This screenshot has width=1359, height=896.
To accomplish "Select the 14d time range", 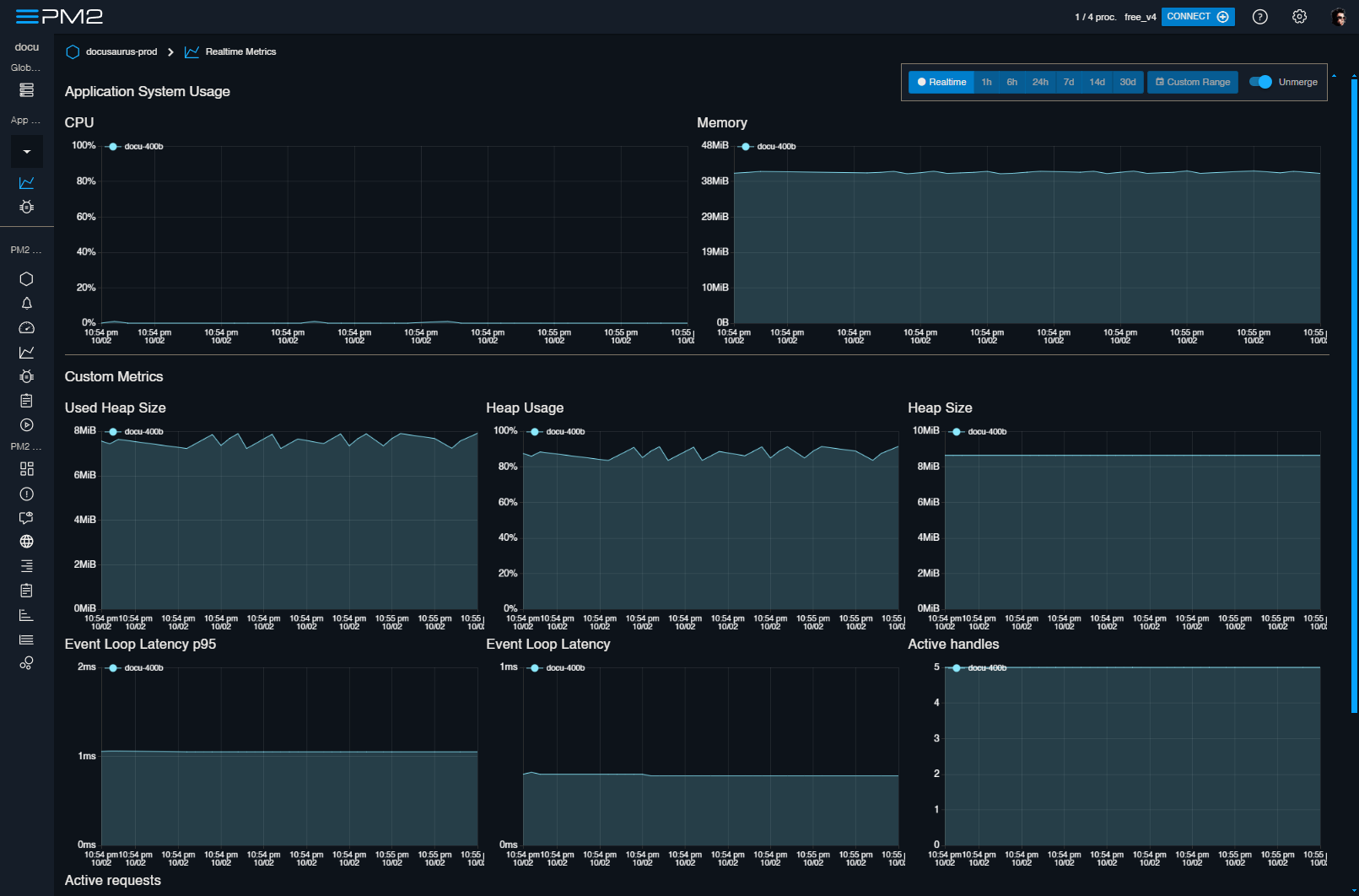I will coord(1097,82).
